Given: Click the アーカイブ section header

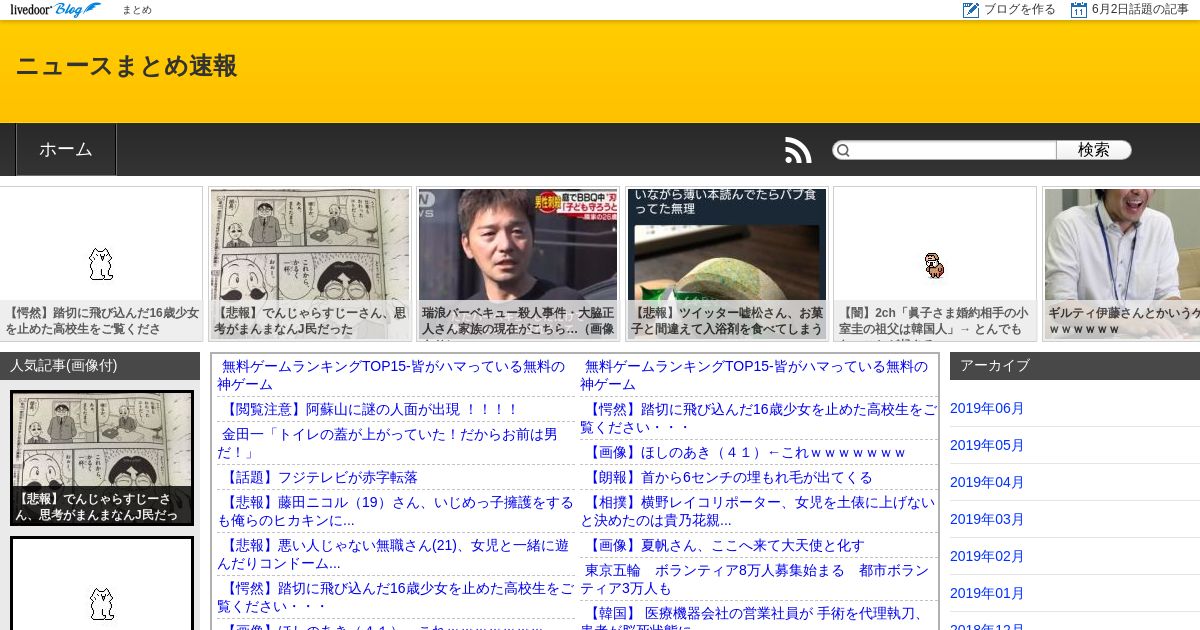Looking at the screenshot, I should click(1075, 366).
